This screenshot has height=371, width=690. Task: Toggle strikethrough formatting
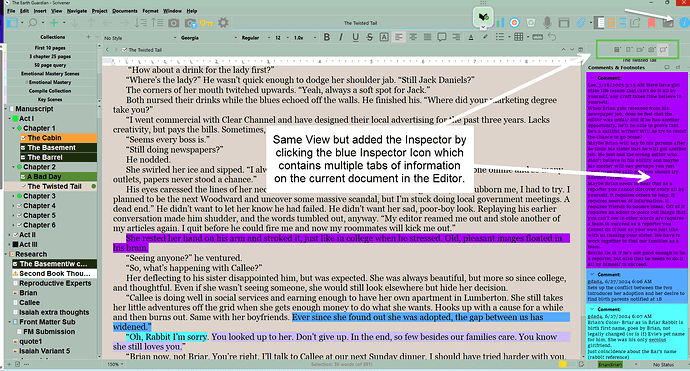point(370,37)
